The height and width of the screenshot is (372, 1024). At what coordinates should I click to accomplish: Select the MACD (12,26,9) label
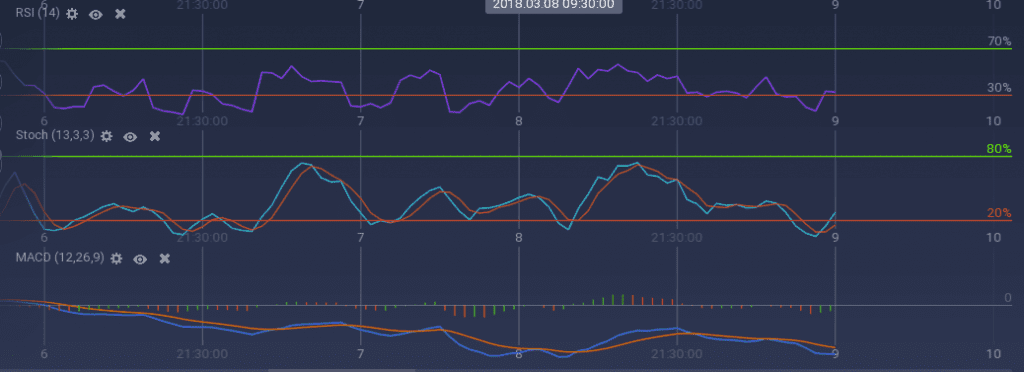[x=59, y=258]
